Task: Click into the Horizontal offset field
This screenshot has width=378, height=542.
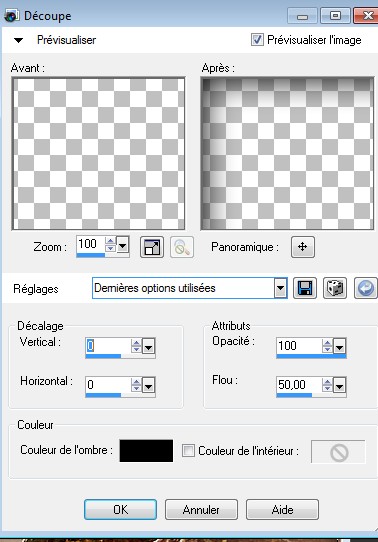Action: point(108,385)
